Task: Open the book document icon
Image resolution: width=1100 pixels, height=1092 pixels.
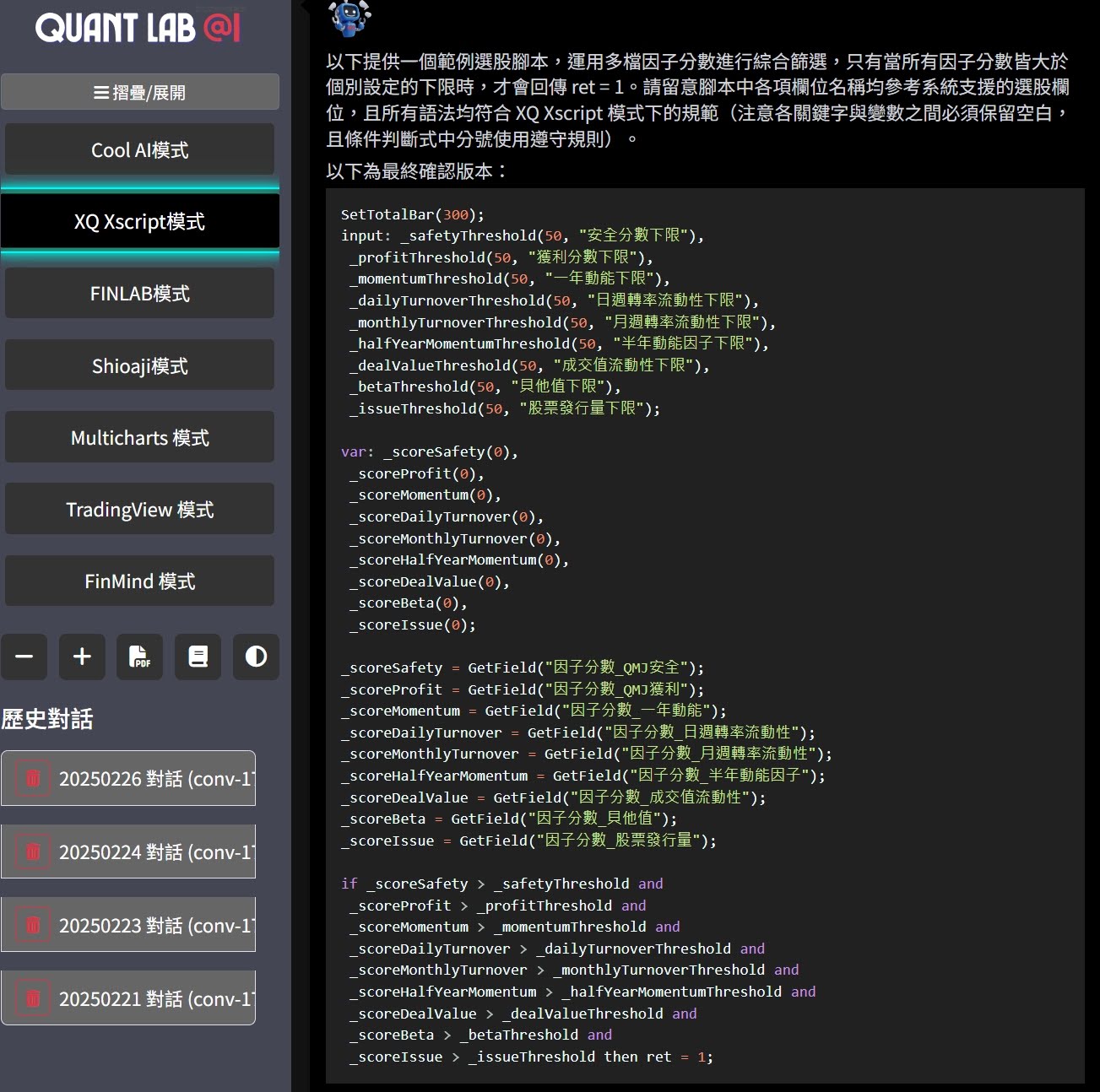Action: click(198, 657)
